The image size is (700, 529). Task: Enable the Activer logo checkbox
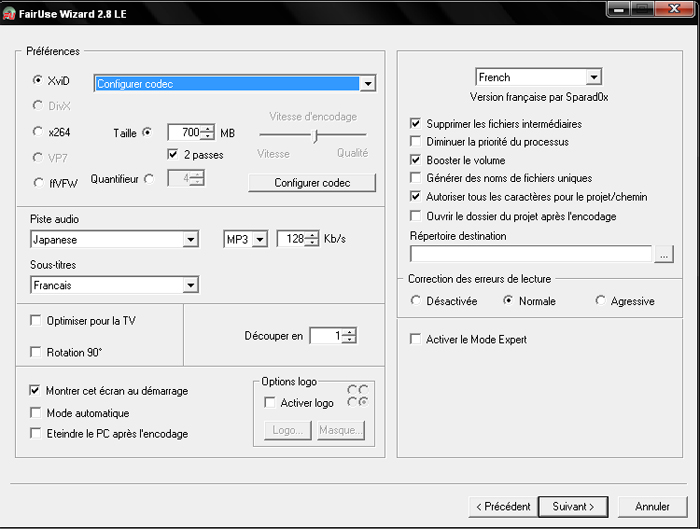[x=270, y=402]
